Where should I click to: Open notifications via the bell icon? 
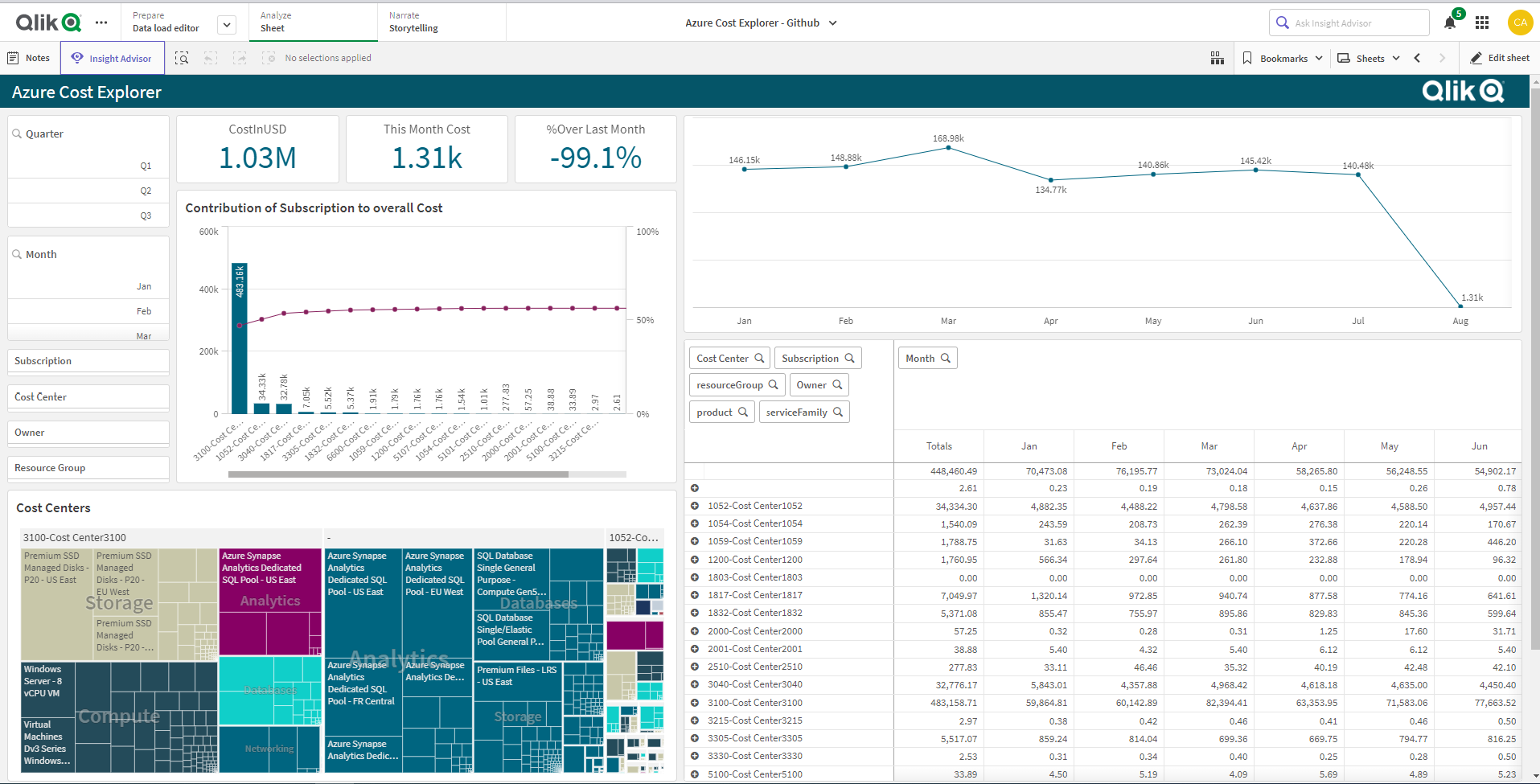coord(1448,22)
